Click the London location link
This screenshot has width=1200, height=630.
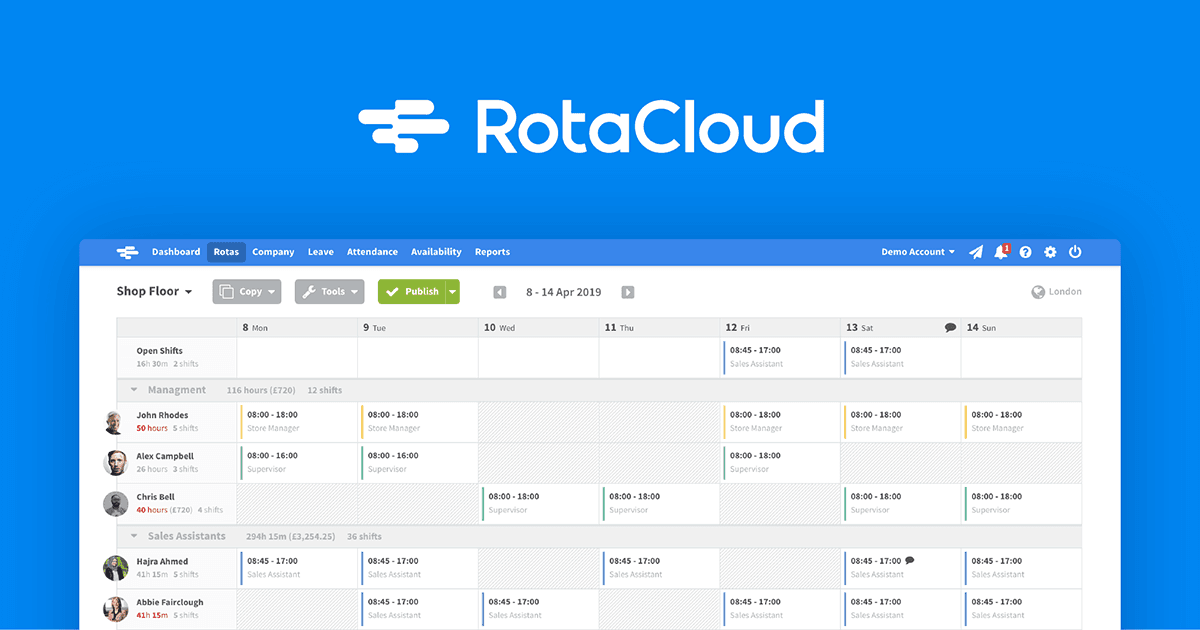(1065, 292)
